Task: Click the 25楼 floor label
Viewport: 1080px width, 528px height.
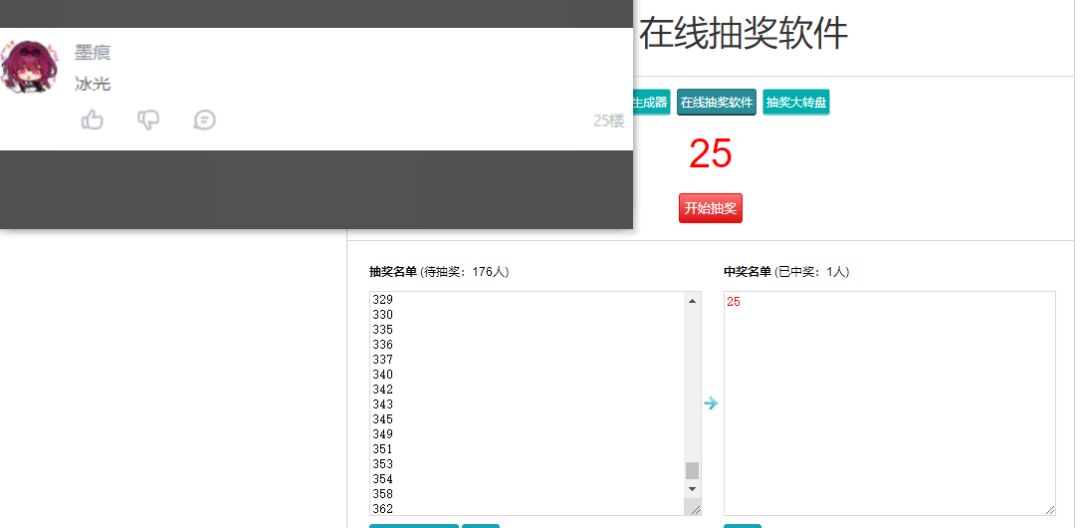Action: click(x=608, y=121)
